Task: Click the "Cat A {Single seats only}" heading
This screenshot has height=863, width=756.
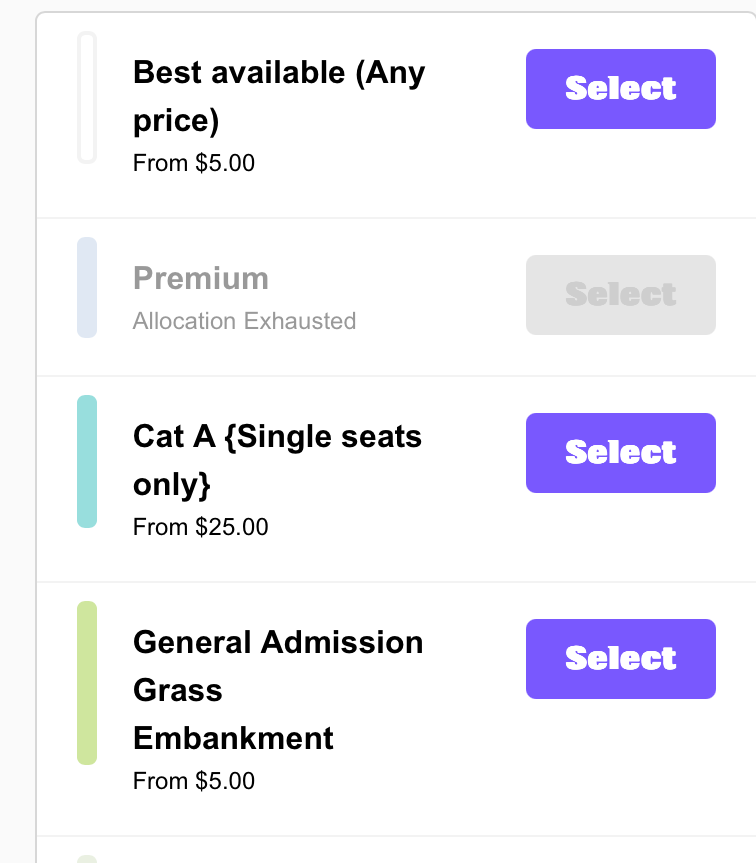Action: pyautogui.click(x=277, y=460)
